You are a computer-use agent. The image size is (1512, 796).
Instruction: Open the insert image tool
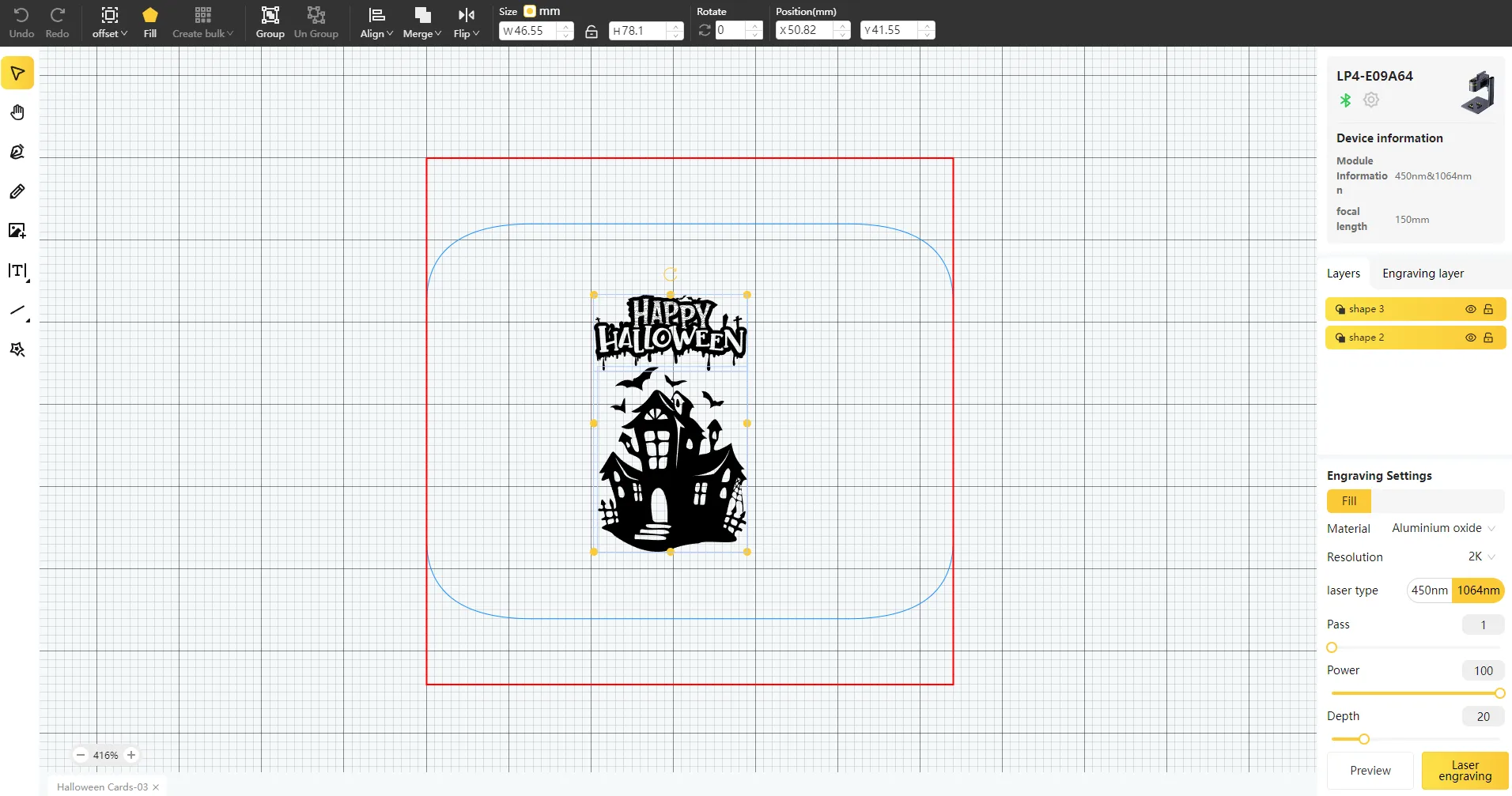pos(17,231)
